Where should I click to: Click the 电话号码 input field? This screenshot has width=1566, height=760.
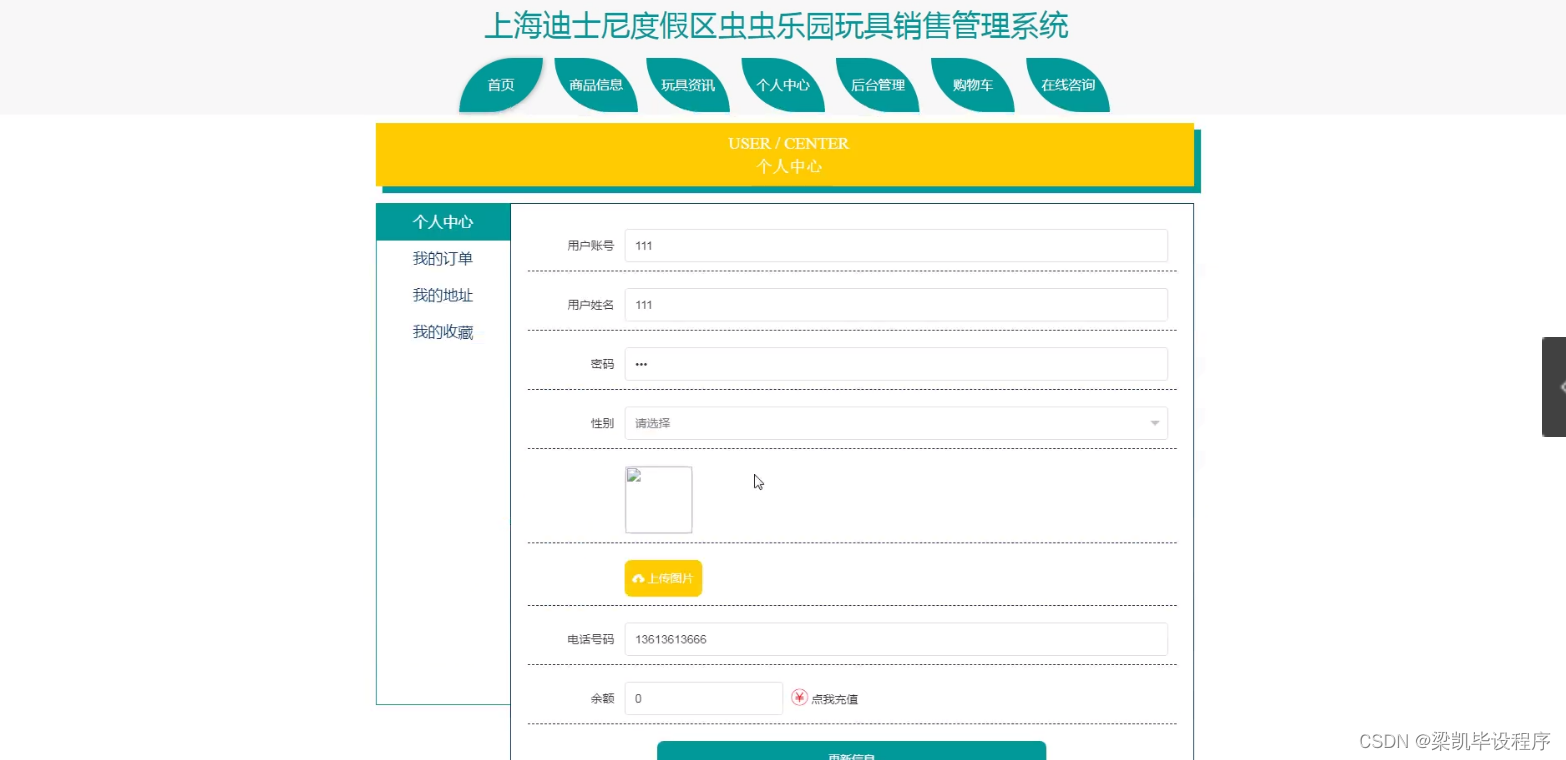coord(896,639)
